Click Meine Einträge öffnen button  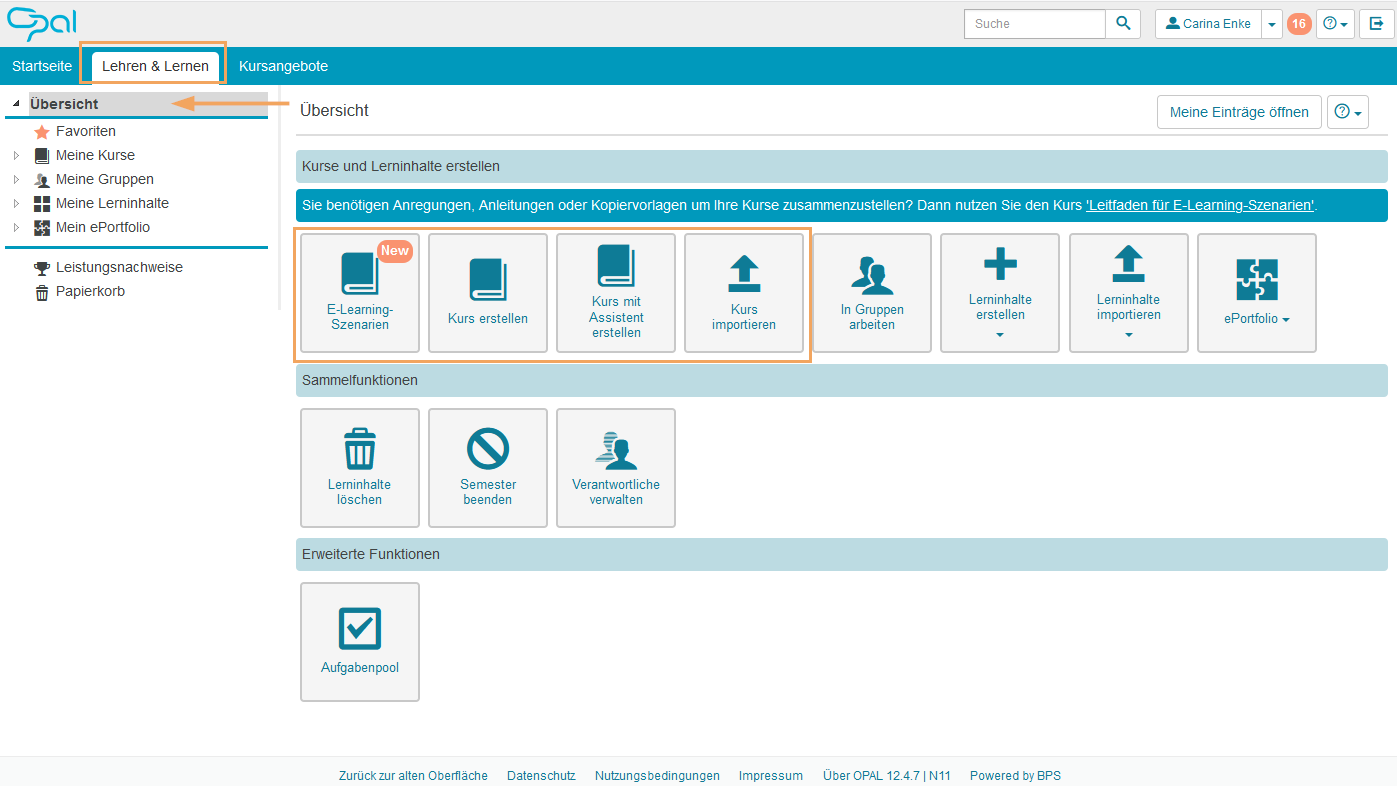[1239, 112]
